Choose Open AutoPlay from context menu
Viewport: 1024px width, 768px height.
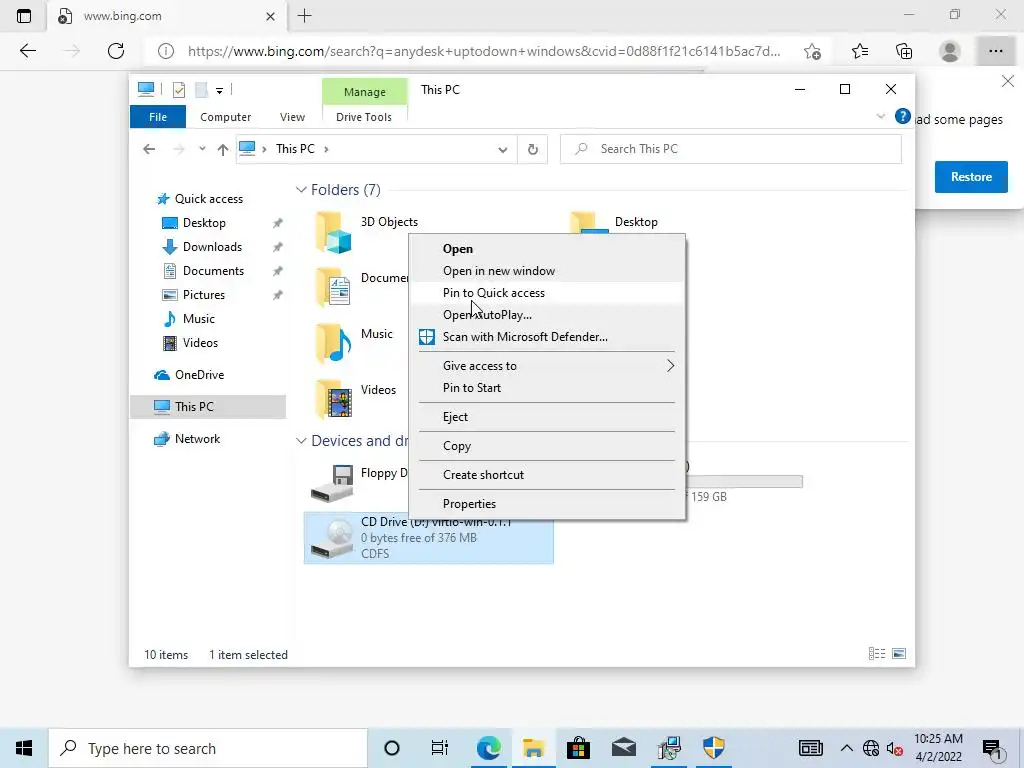pyautogui.click(x=547, y=315)
